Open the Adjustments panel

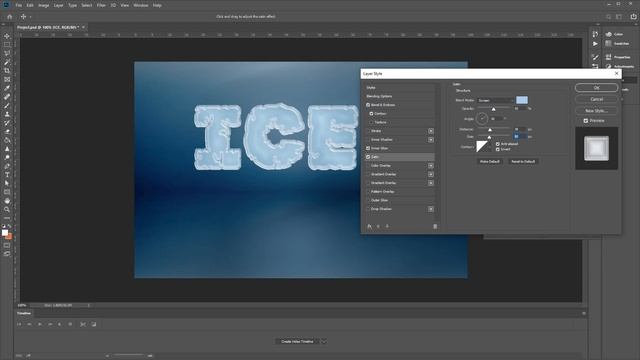[620, 66]
